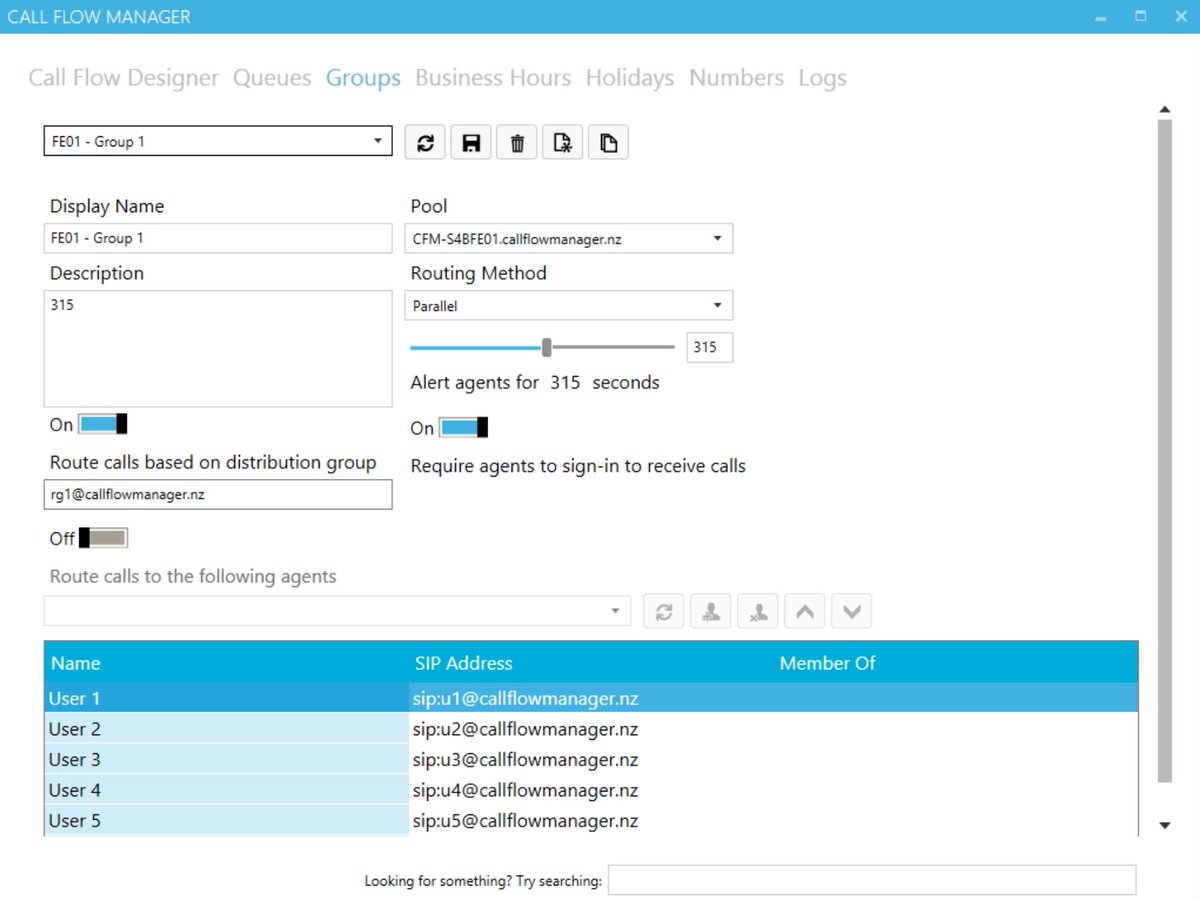
Task: Click the Display Name input field
Action: click(218, 239)
